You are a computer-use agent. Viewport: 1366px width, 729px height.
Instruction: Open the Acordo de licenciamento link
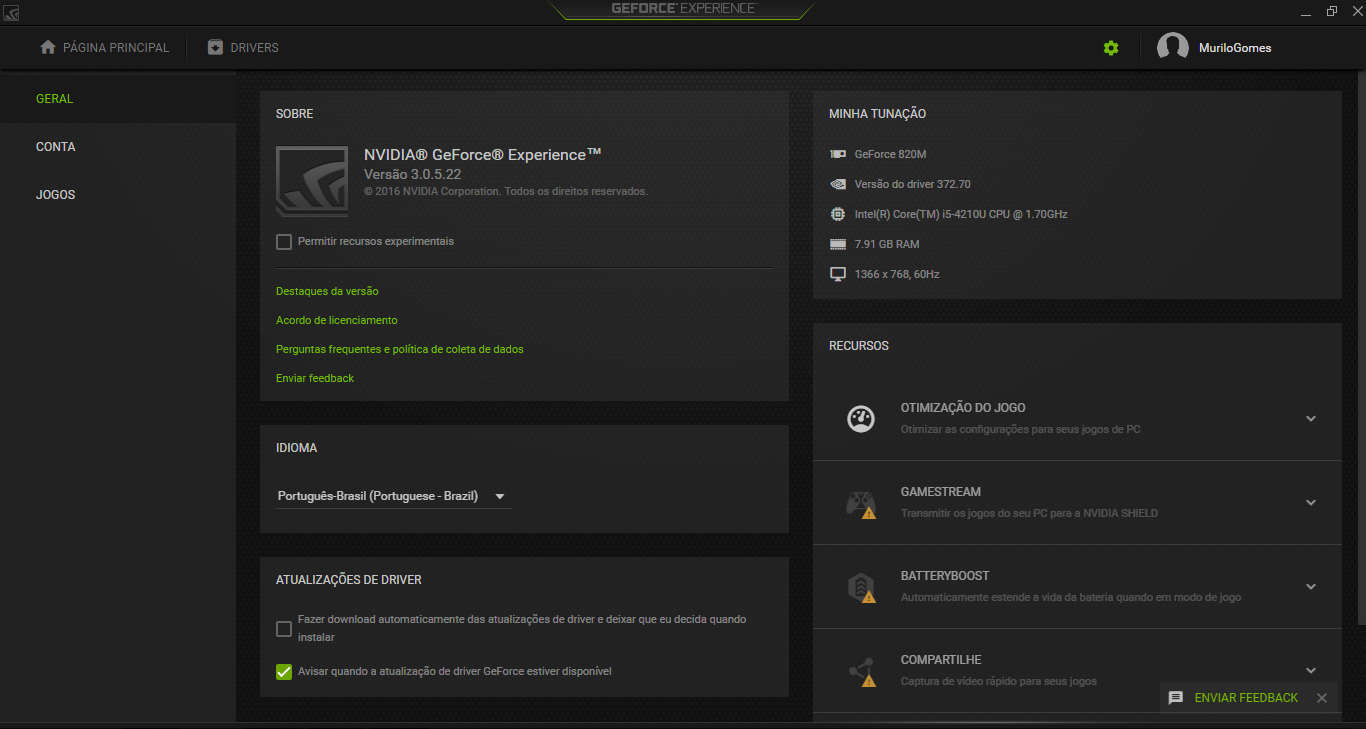[x=337, y=320]
